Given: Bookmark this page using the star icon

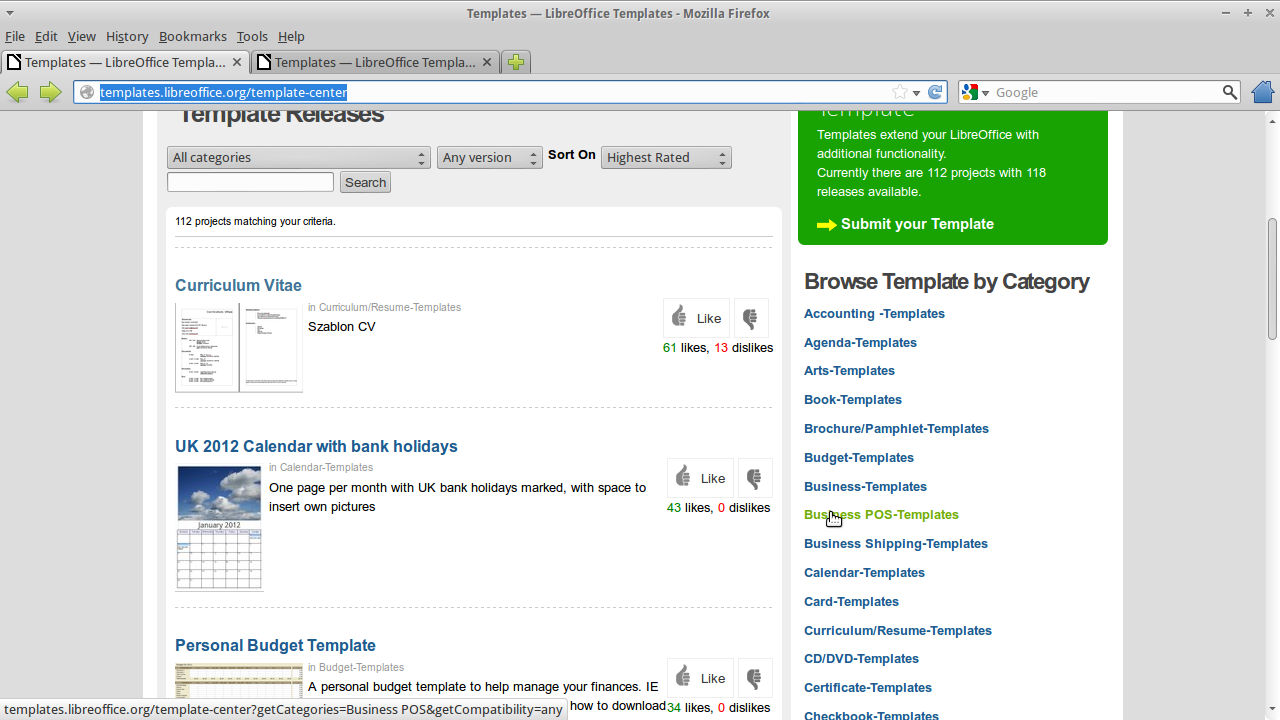Looking at the screenshot, I should pos(900,92).
